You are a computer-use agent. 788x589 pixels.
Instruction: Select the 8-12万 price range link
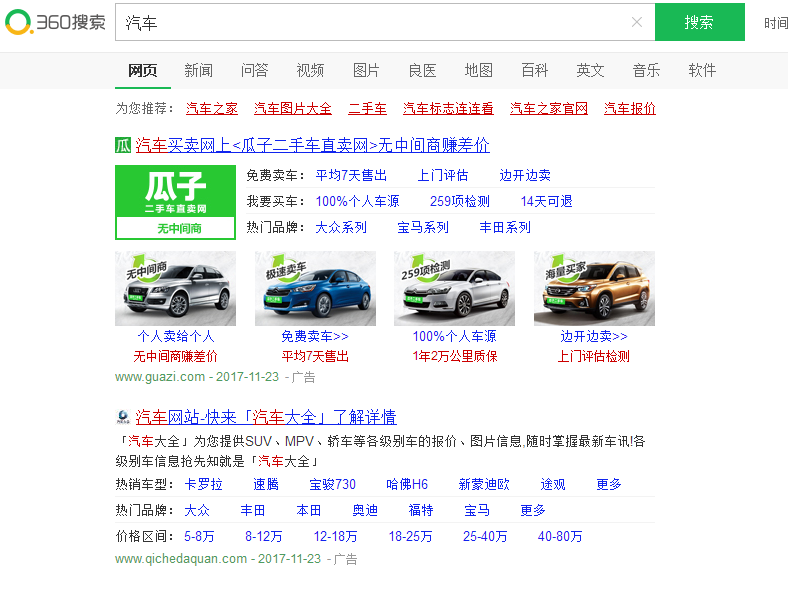263,536
